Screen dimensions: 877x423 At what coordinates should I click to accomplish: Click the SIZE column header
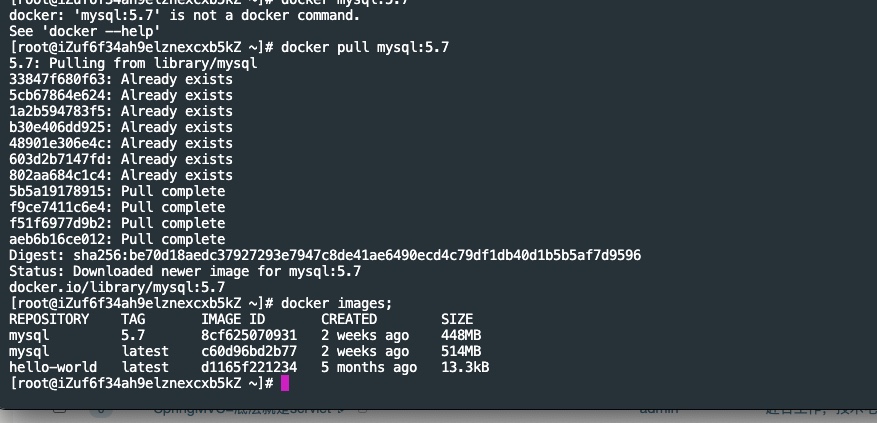pyautogui.click(x=457, y=319)
